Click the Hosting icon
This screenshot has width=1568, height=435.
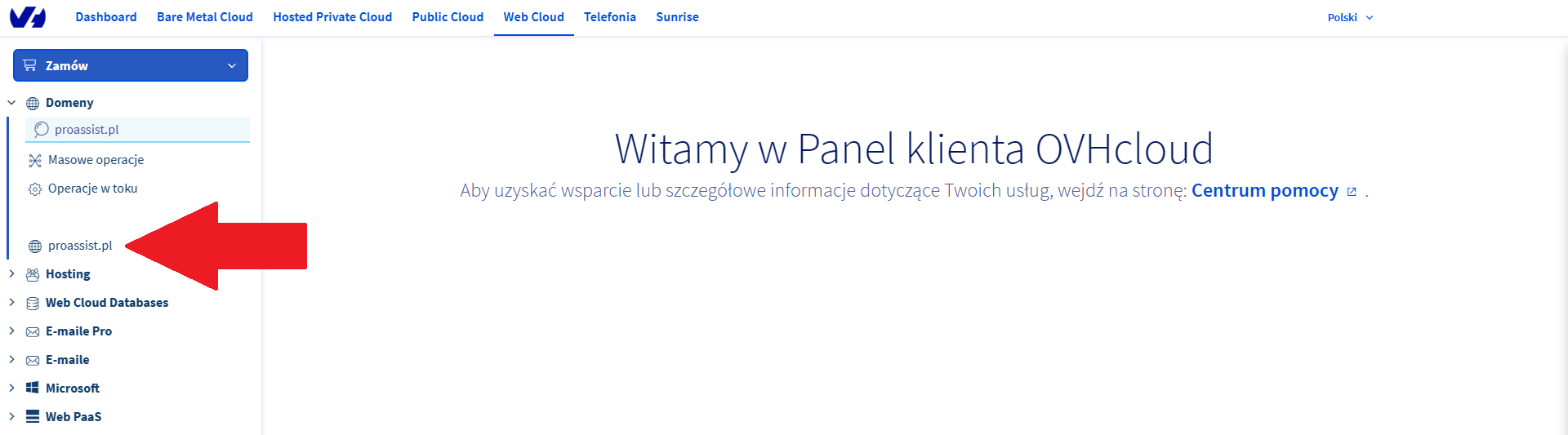click(33, 274)
